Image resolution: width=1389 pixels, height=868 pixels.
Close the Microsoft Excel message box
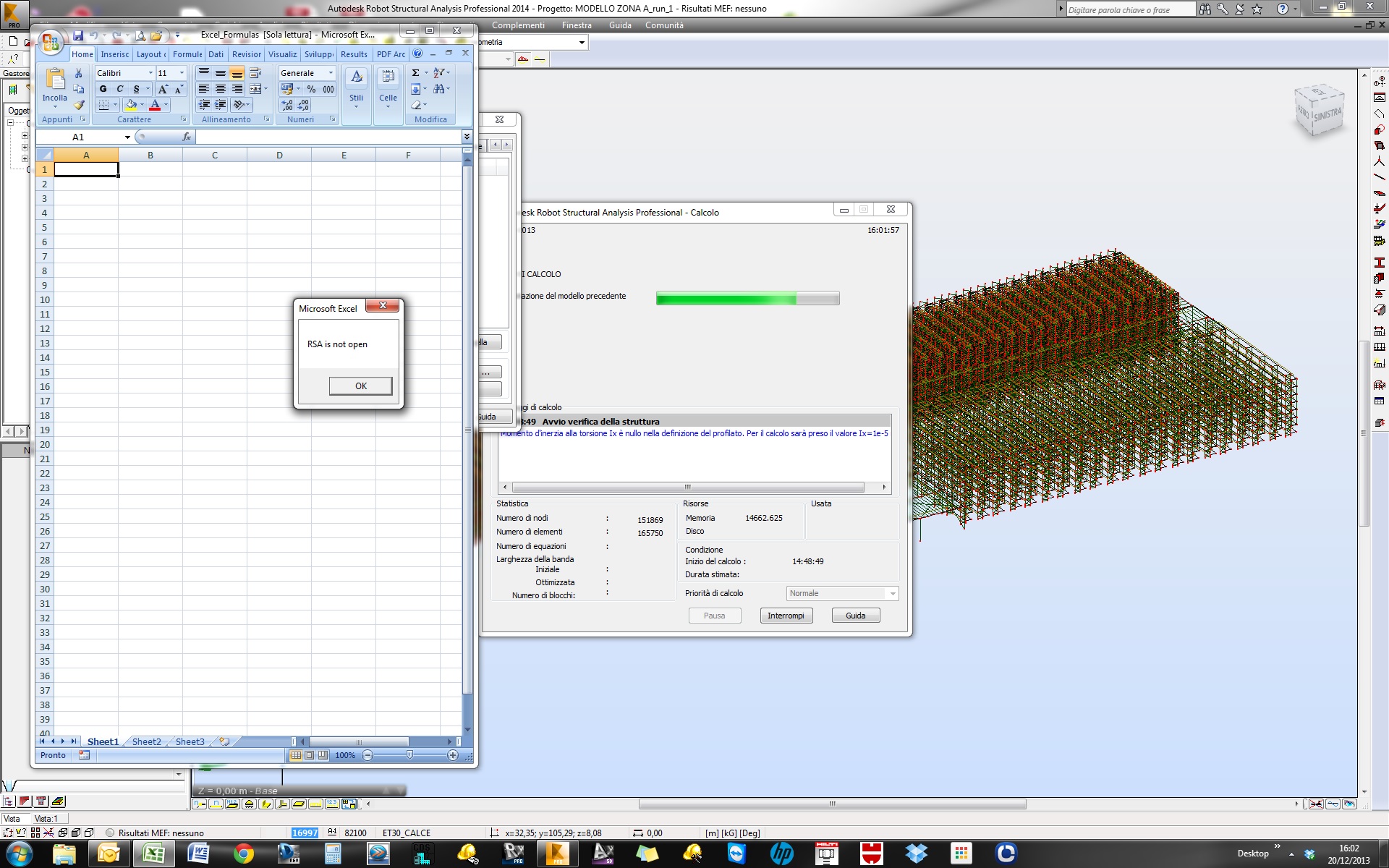point(383,306)
